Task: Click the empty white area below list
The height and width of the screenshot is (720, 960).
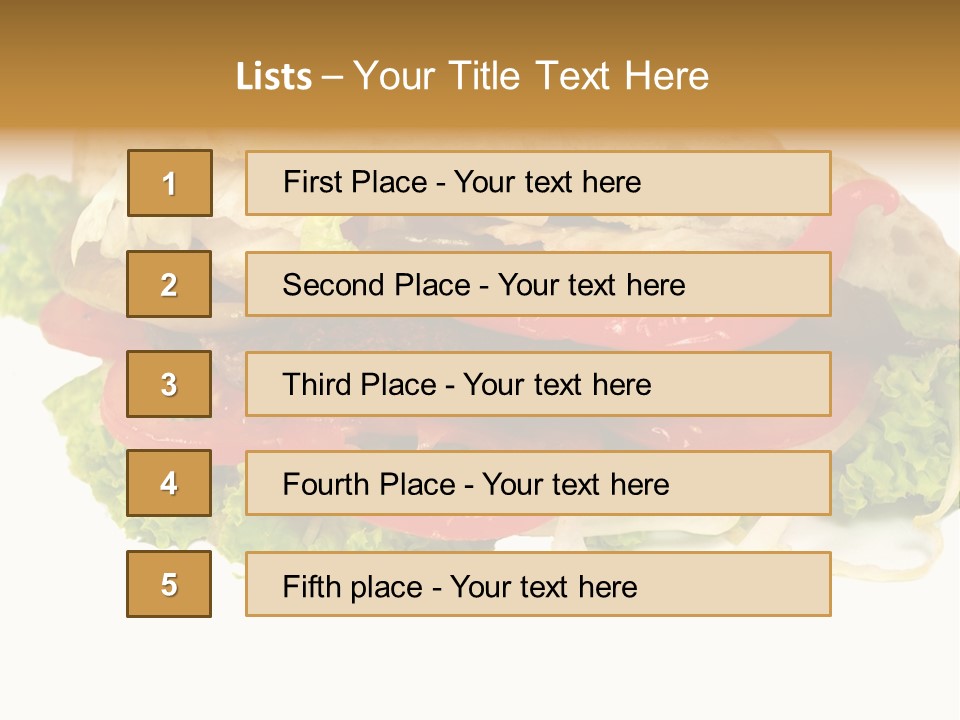Action: pos(480,670)
